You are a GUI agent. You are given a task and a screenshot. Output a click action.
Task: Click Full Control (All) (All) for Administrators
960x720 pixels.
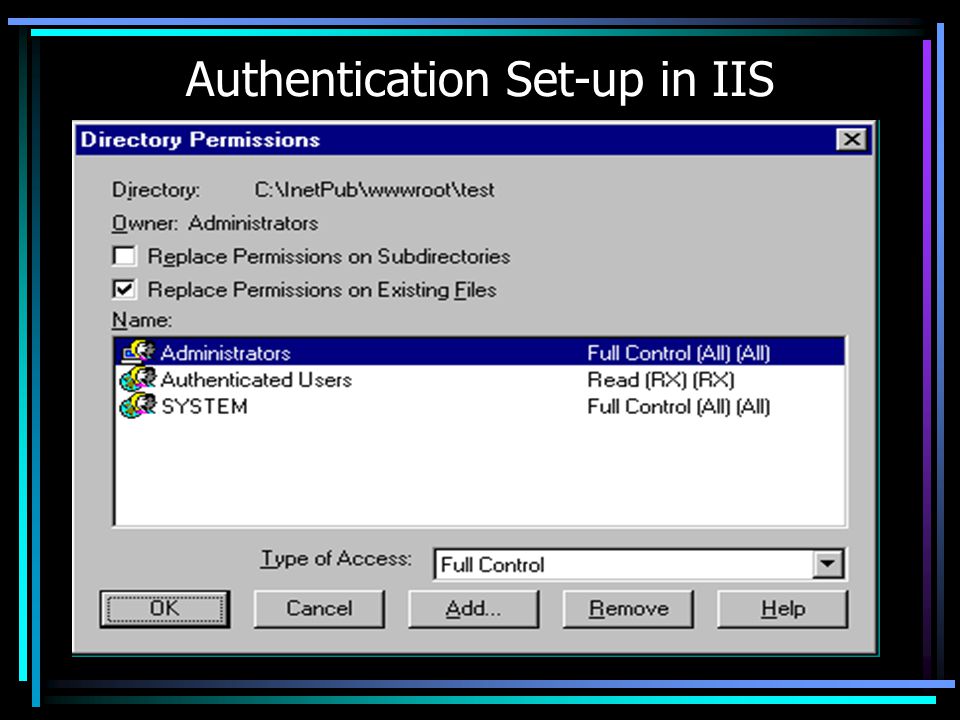click(x=678, y=353)
